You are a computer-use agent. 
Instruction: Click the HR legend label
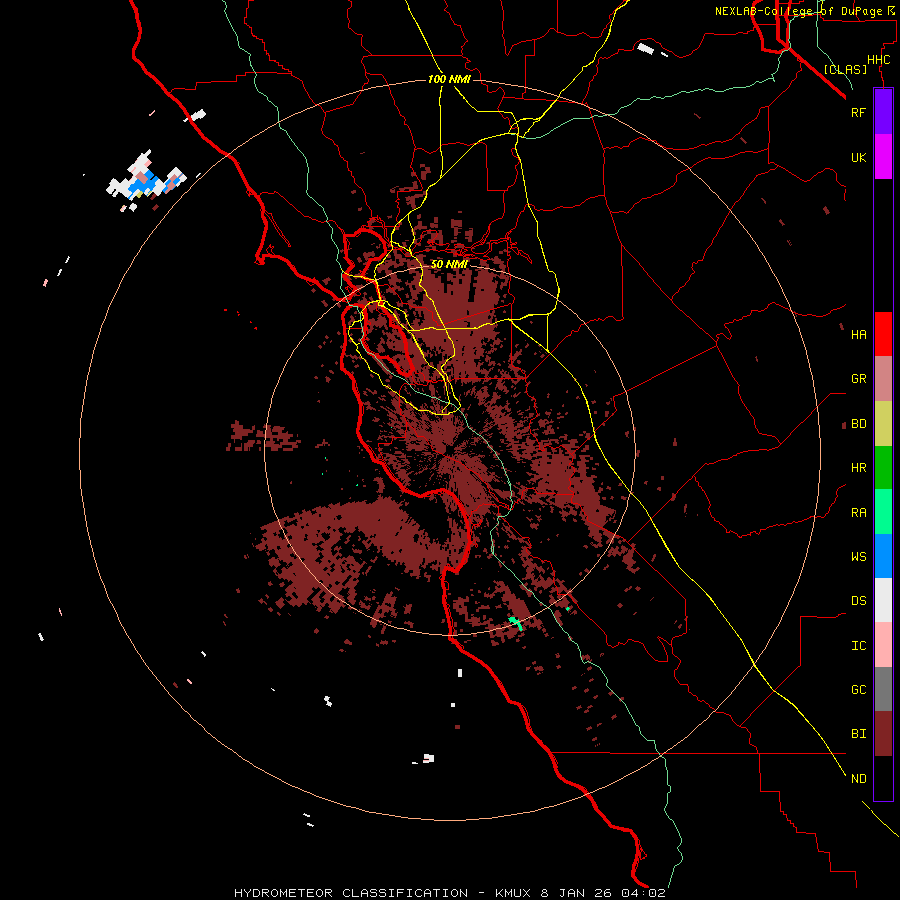pos(858,468)
